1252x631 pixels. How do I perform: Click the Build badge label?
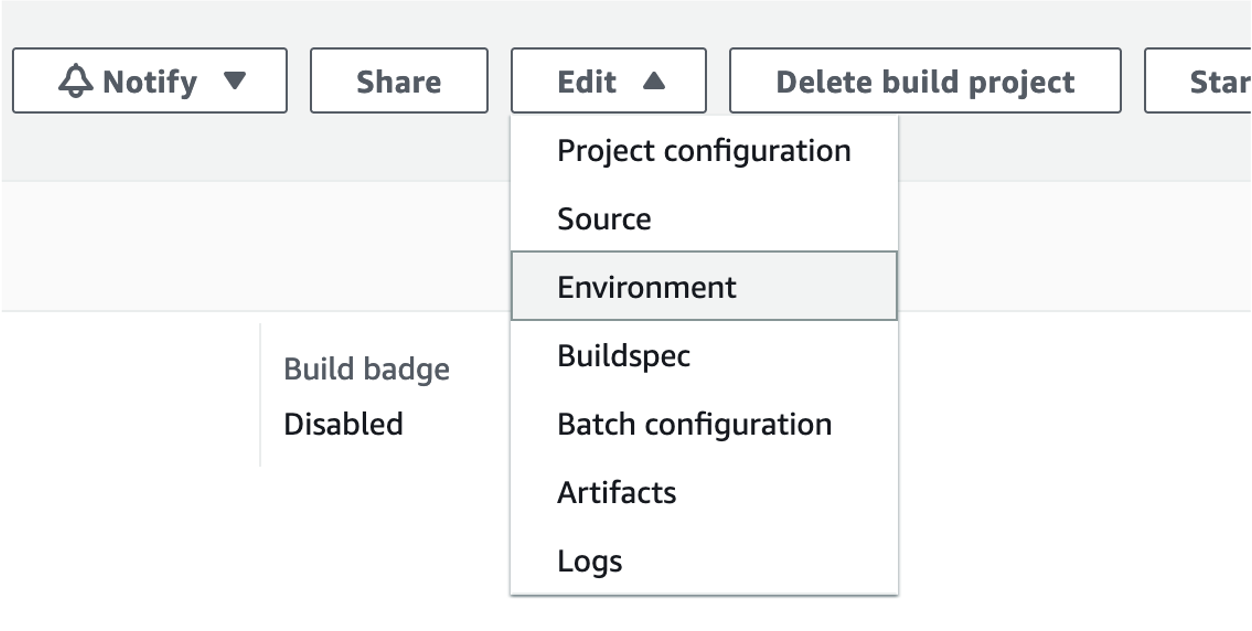366,369
